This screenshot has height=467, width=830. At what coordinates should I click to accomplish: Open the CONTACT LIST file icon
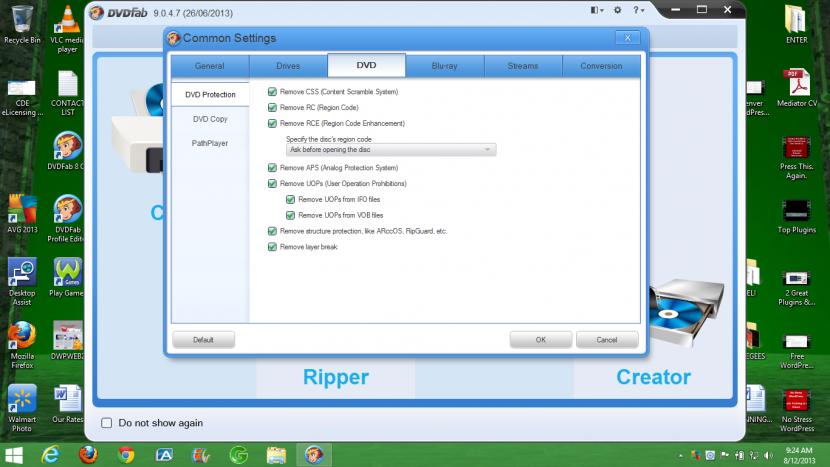click(x=67, y=93)
